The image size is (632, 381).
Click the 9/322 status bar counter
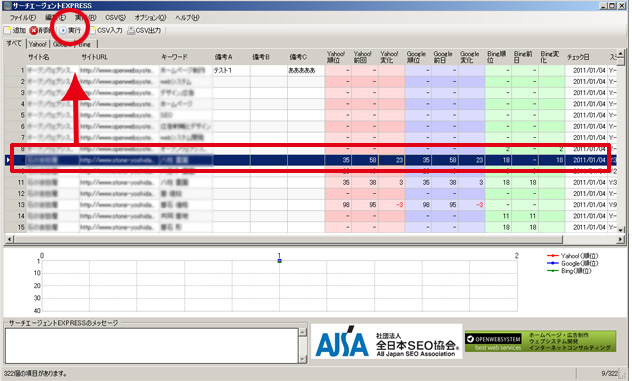(609, 374)
